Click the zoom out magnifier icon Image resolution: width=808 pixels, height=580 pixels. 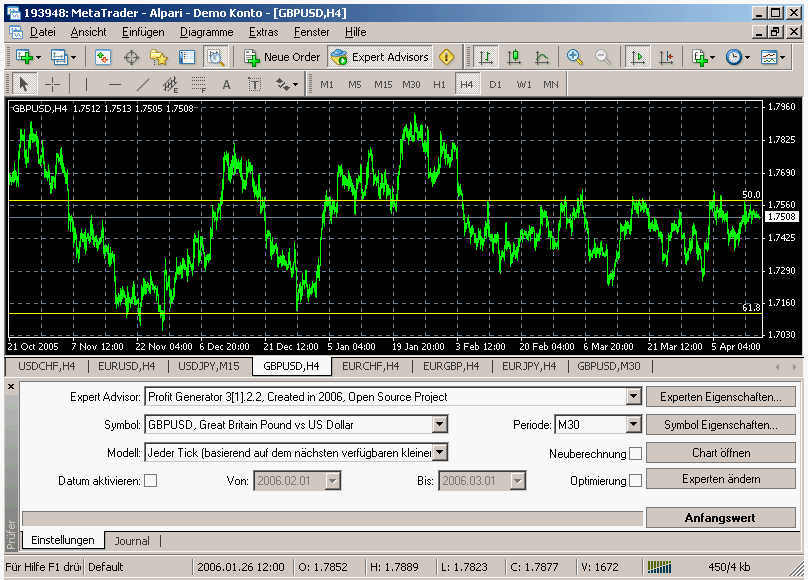point(603,57)
